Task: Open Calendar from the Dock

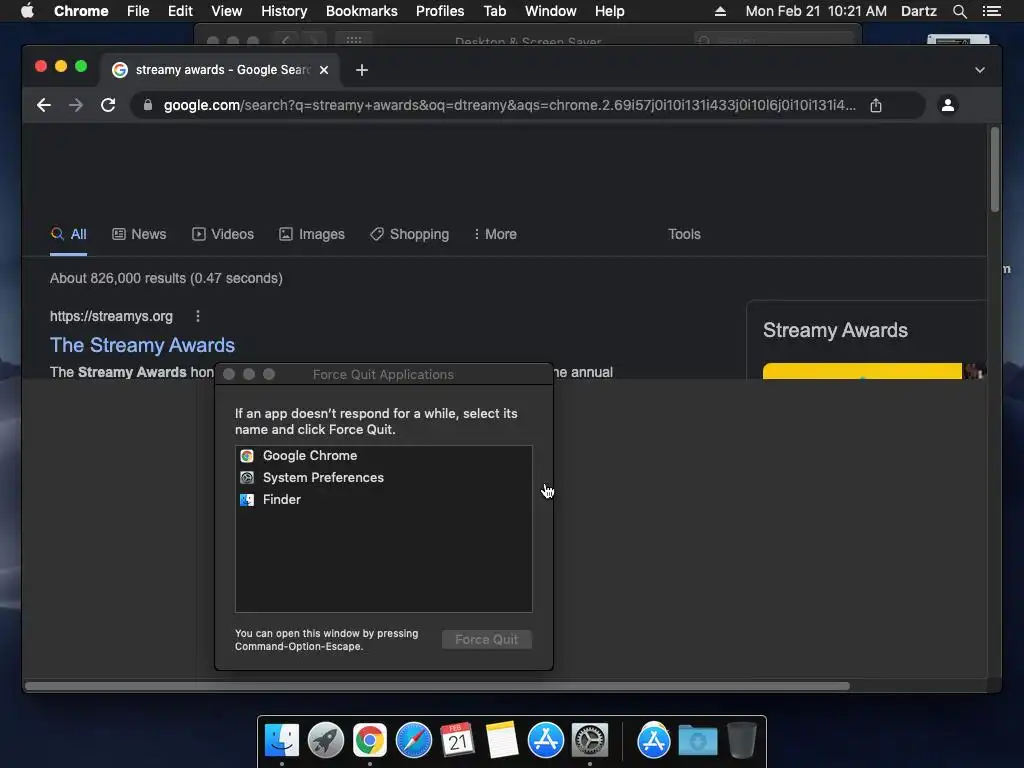Action: tap(457, 740)
